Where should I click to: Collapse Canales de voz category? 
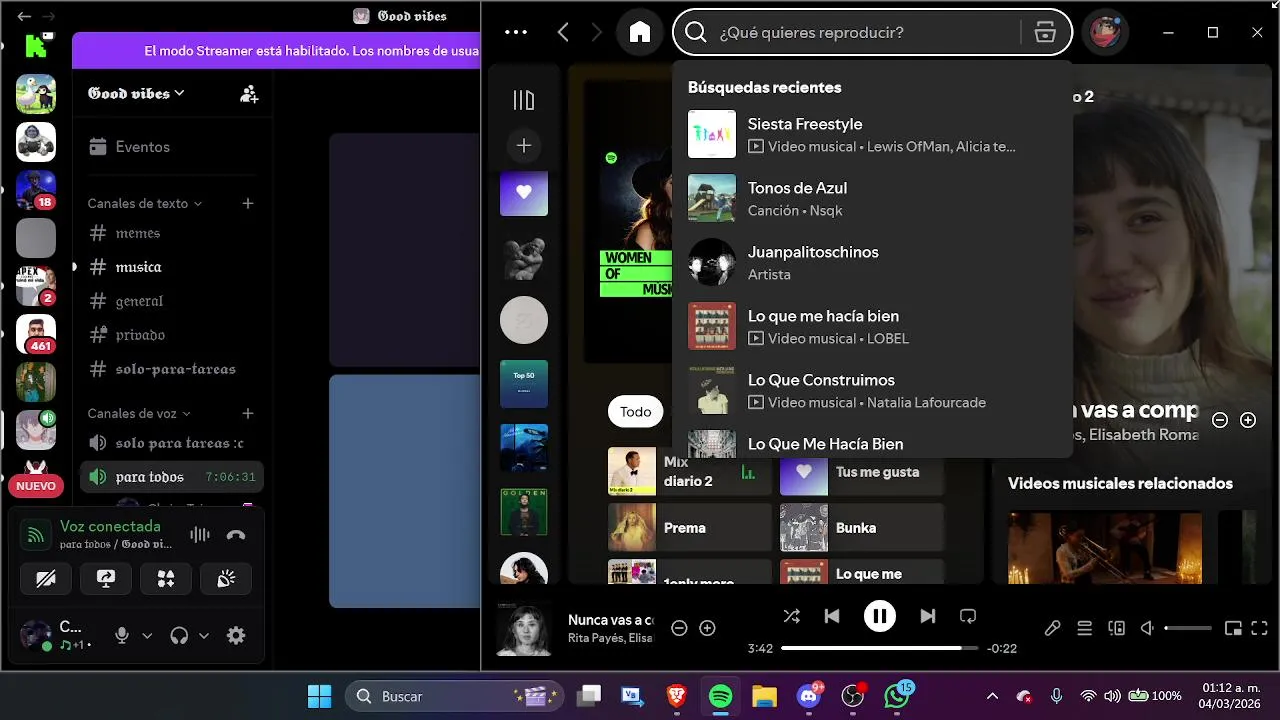[x=139, y=413]
